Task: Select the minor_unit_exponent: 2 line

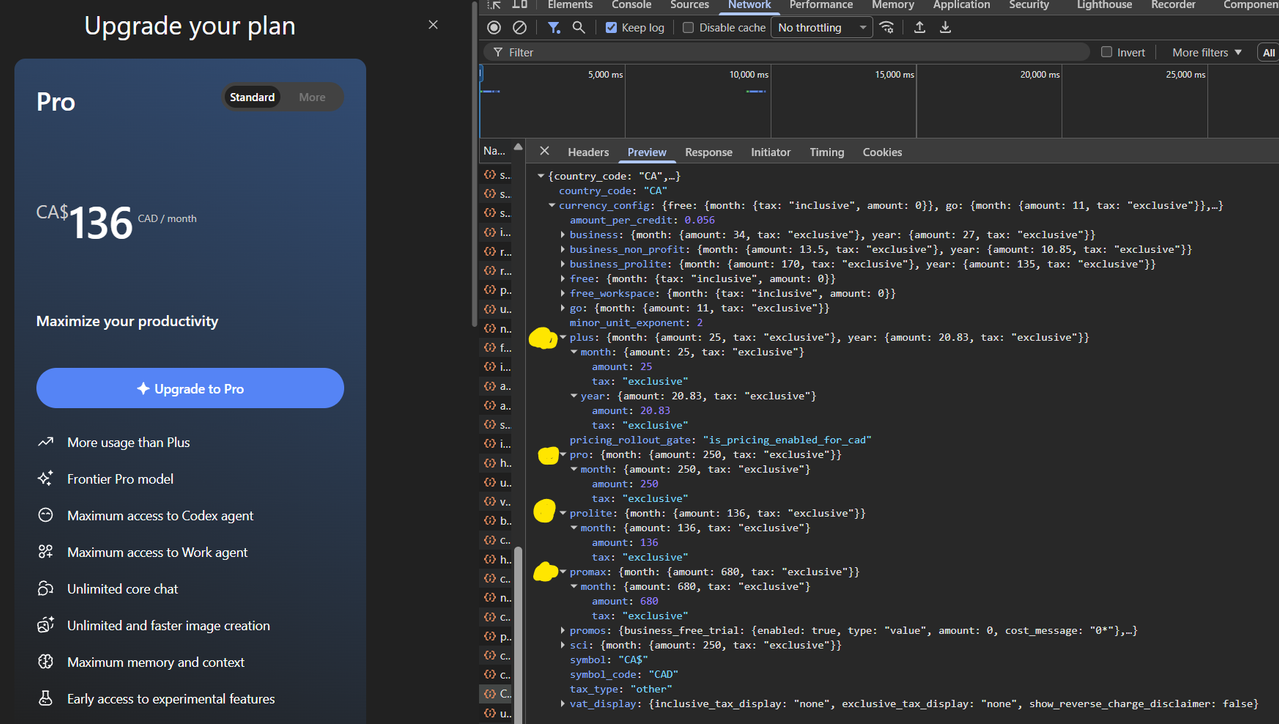Action: 636,322
